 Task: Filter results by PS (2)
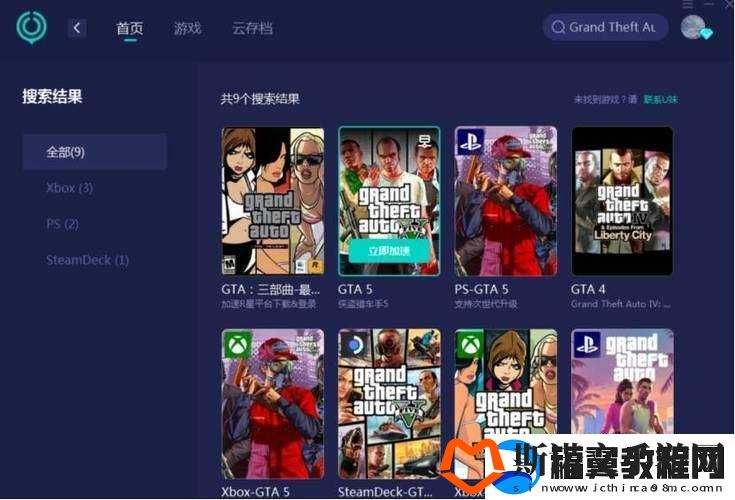click(x=63, y=224)
